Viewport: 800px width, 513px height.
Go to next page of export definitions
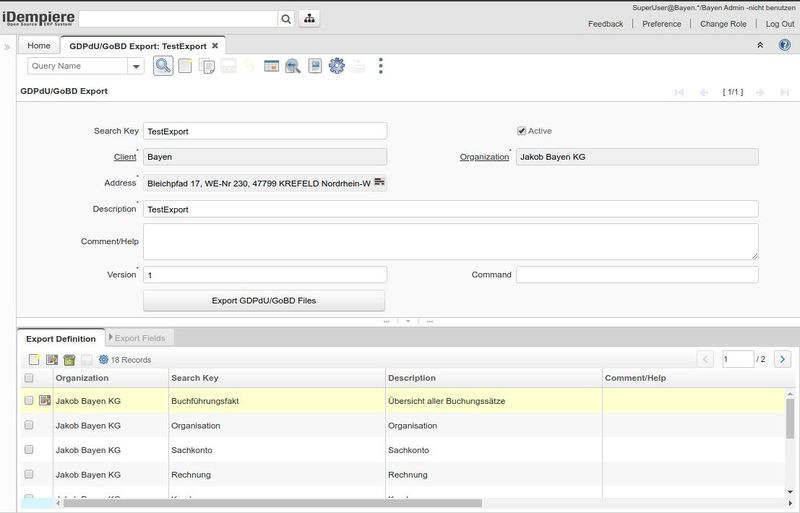tap(782, 359)
